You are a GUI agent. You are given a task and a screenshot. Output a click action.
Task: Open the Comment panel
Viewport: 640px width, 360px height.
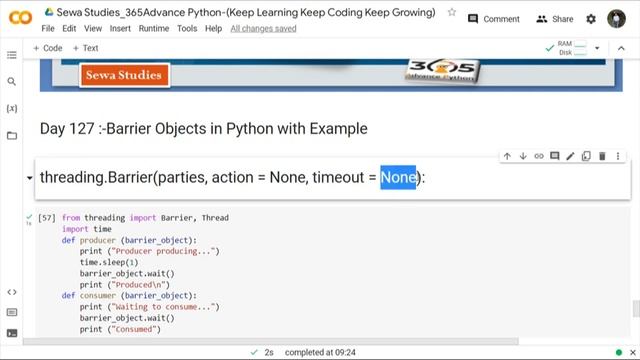click(x=494, y=19)
